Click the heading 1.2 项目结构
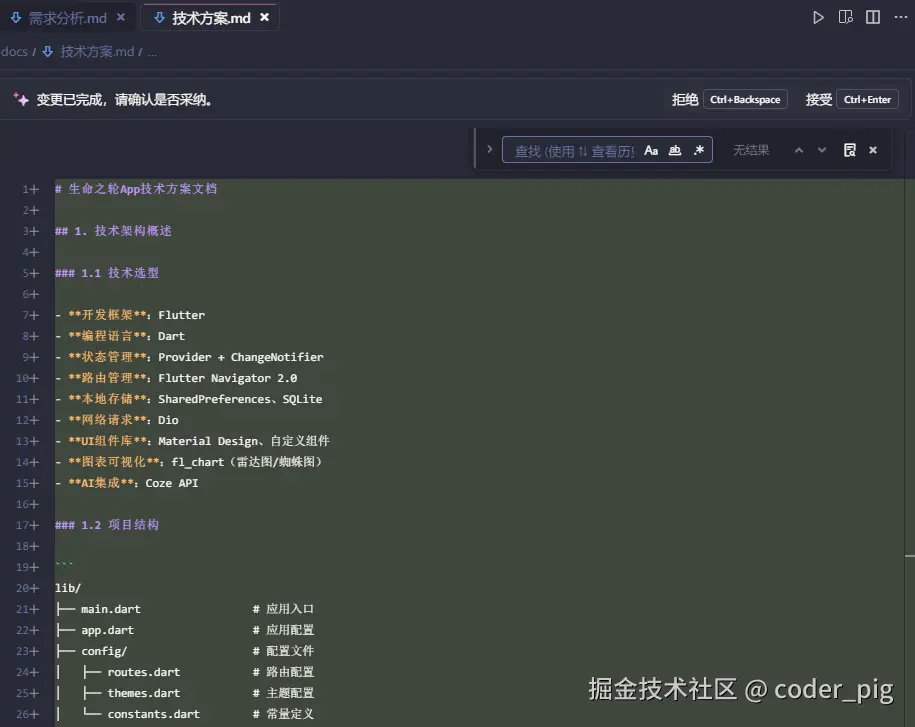Screen dimensions: 915x727 click(107, 525)
